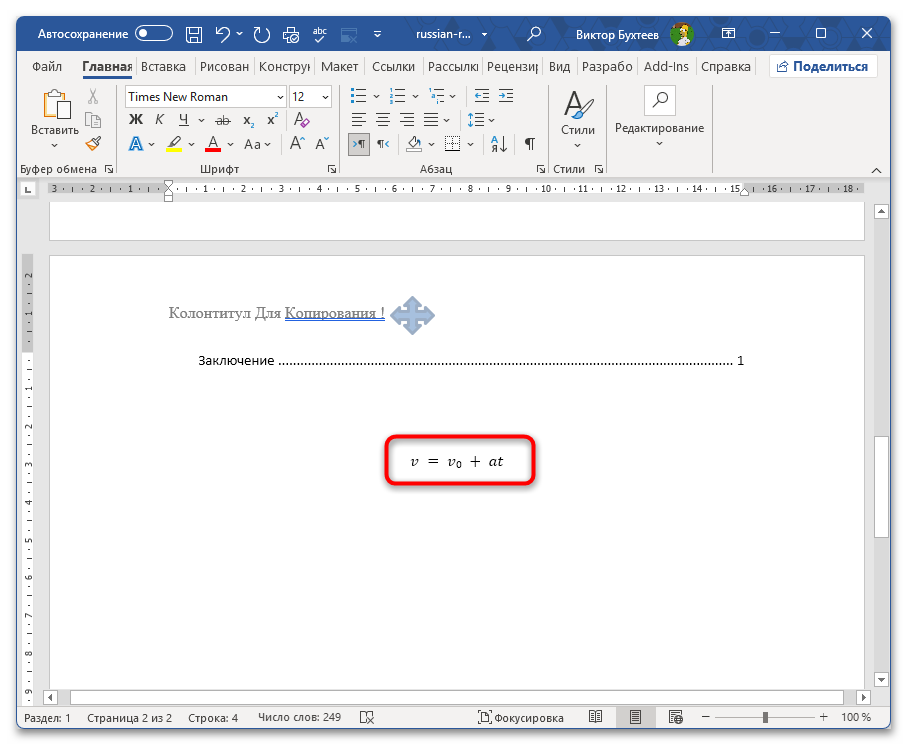The width and height of the screenshot is (907, 745).
Task: Switch to the Макет tab
Action: click(340, 67)
